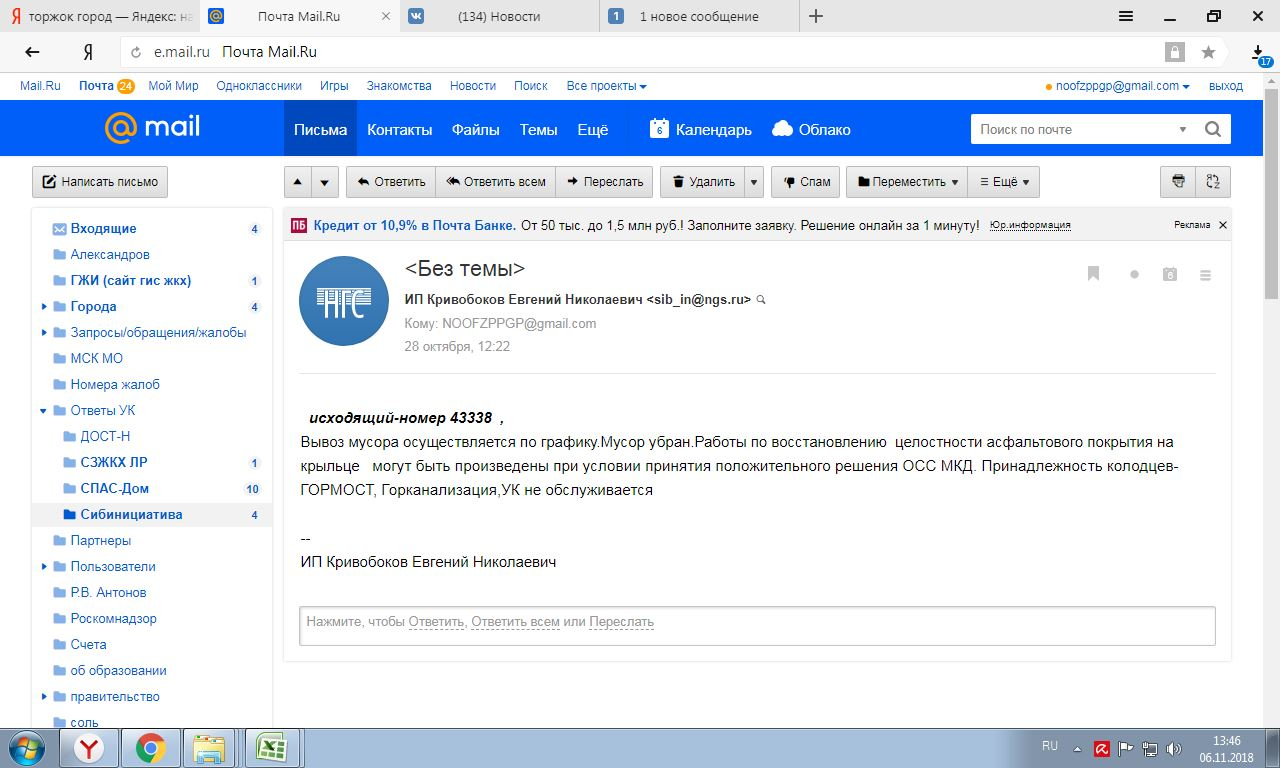Viewport: 1280px width, 768px height.
Task: Open the Ещё toolbar dropdown
Action: click(x=1004, y=182)
